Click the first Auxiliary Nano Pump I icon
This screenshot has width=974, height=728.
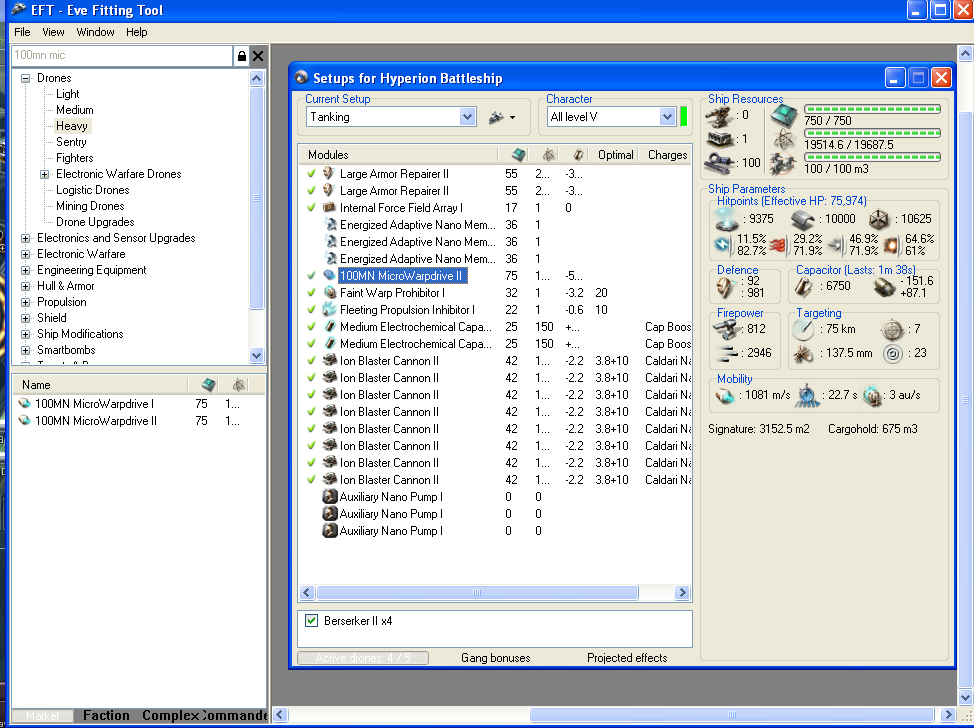(329, 497)
